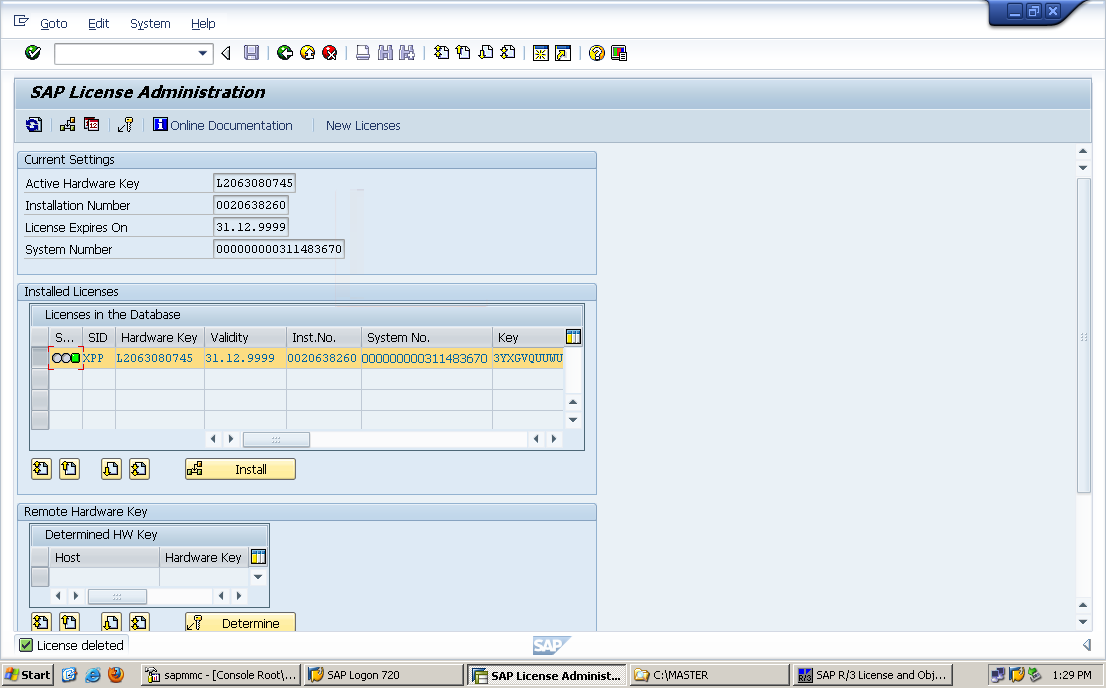The width and height of the screenshot is (1106, 688).
Task: Click Last Page icon in standard toolbar
Action: 508,53
